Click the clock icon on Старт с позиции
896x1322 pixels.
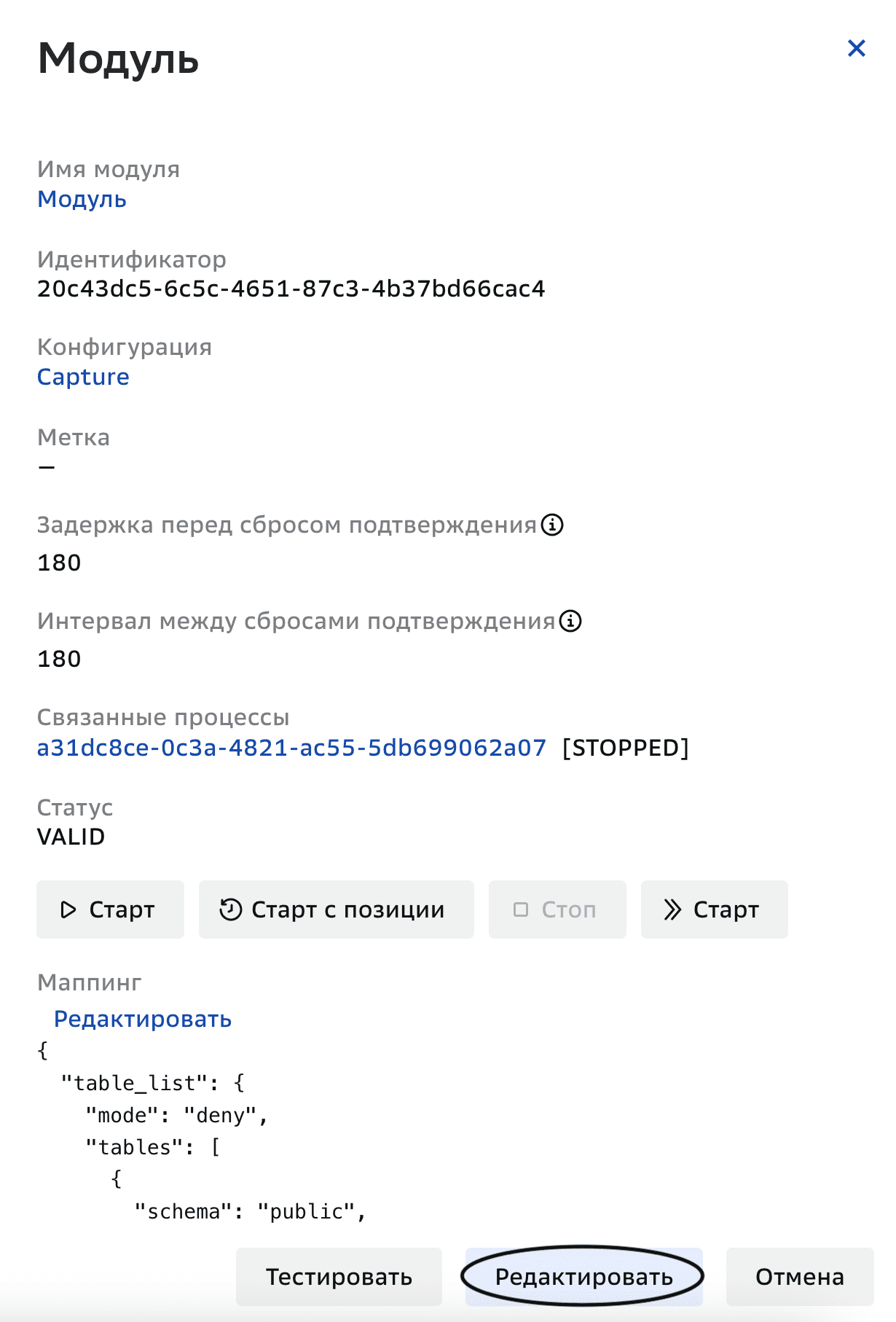click(x=229, y=909)
